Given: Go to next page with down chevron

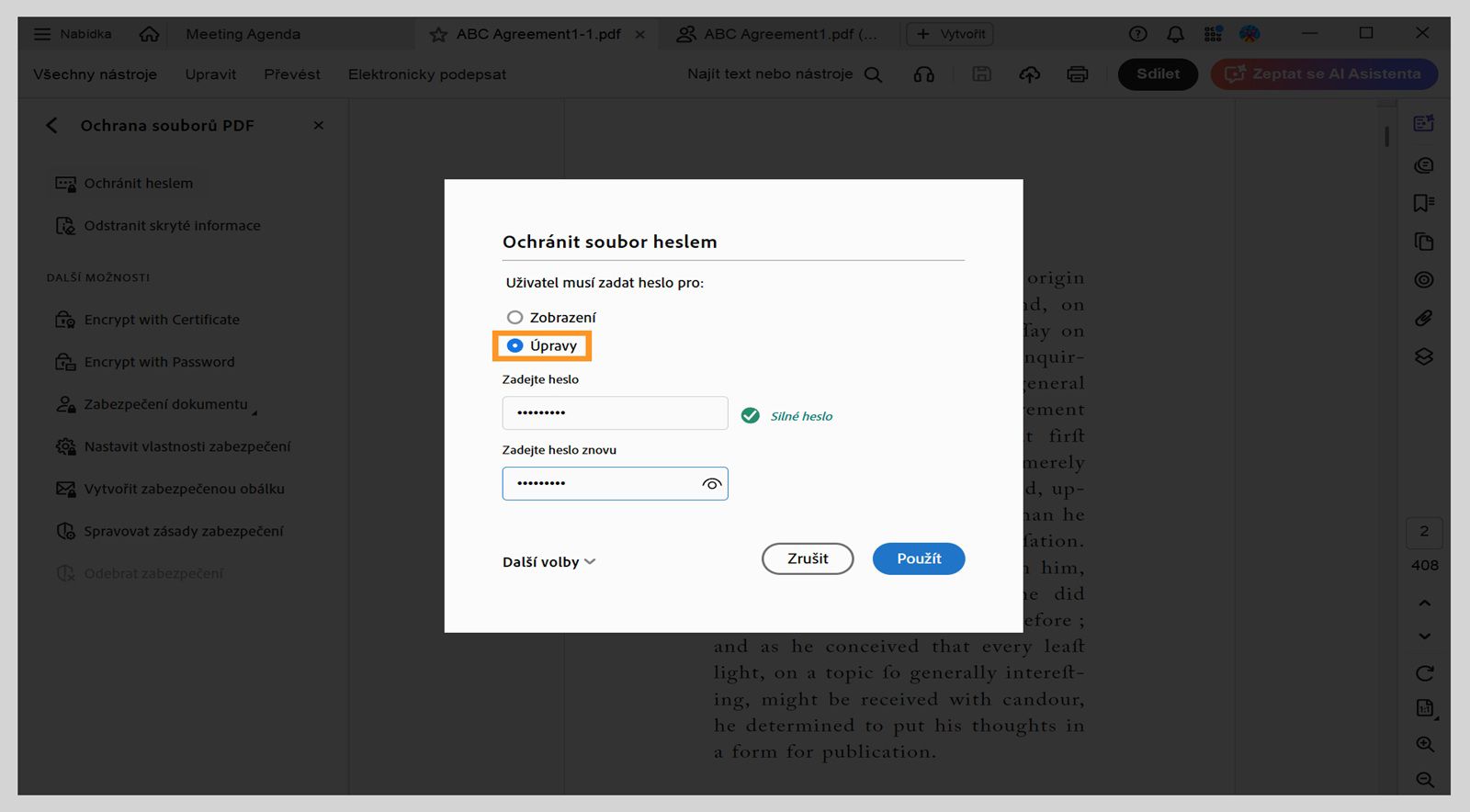Looking at the screenshot, I should 1424,636.
